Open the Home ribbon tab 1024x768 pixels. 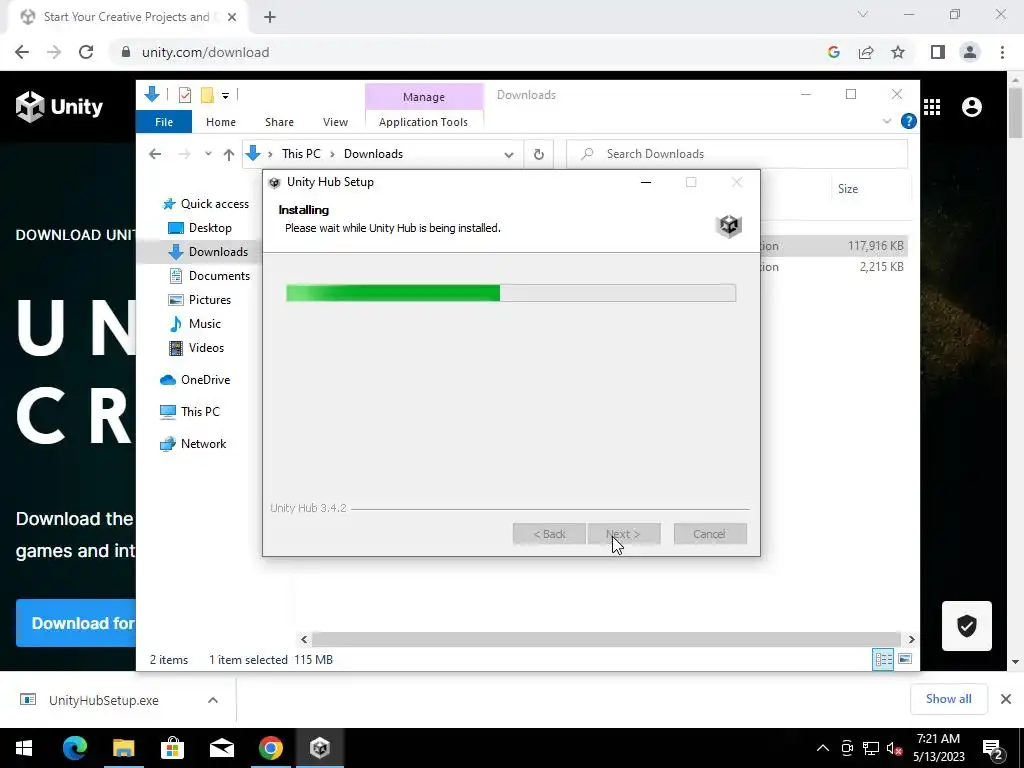point(221,122)
